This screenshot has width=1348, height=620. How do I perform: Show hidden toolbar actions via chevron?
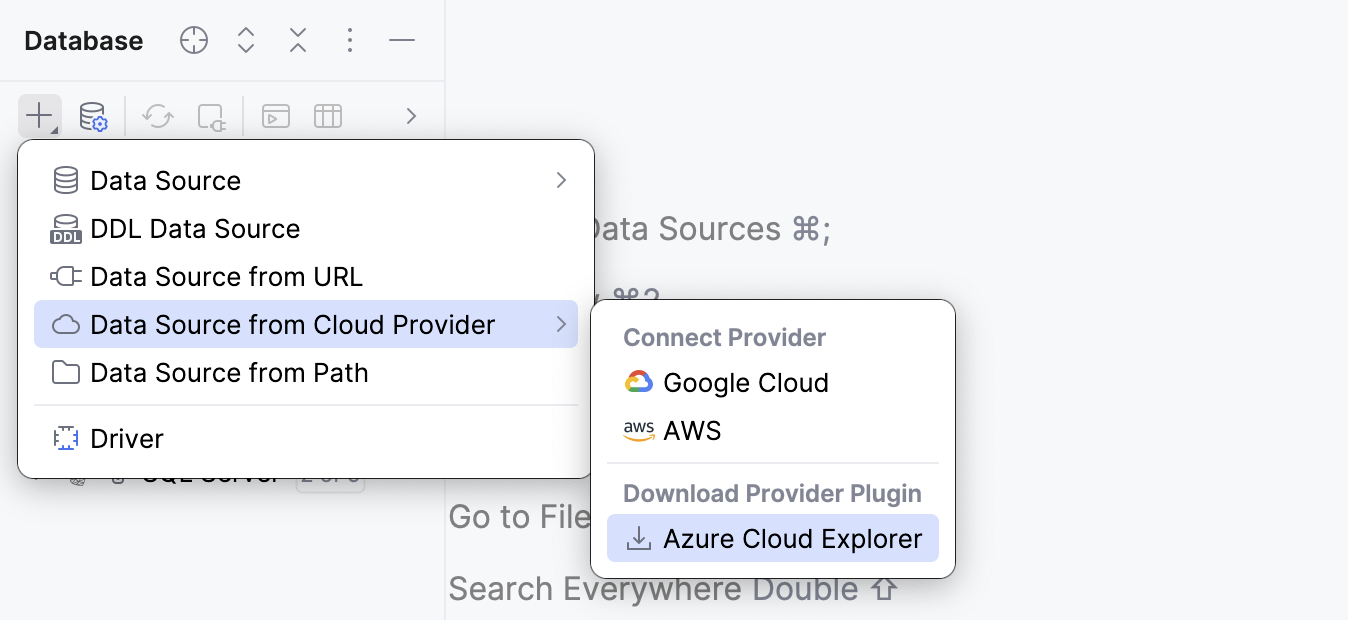pos(410,116)
